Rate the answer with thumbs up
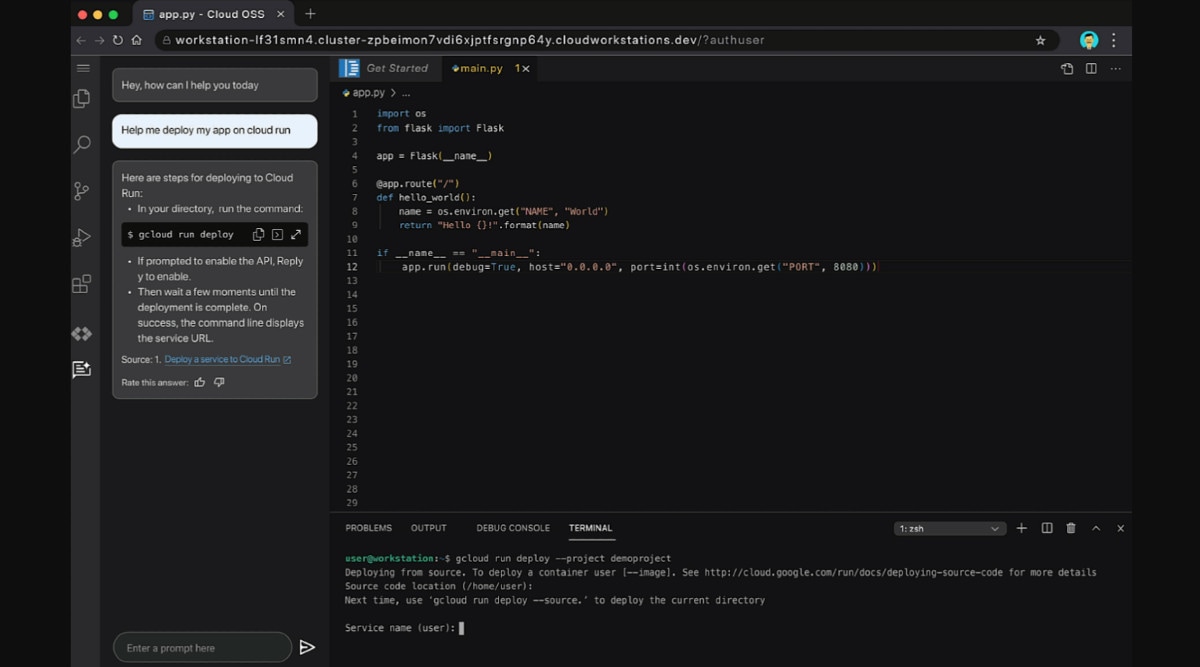The height and width of the screenshot is (667, 1200). coord(199,381)
